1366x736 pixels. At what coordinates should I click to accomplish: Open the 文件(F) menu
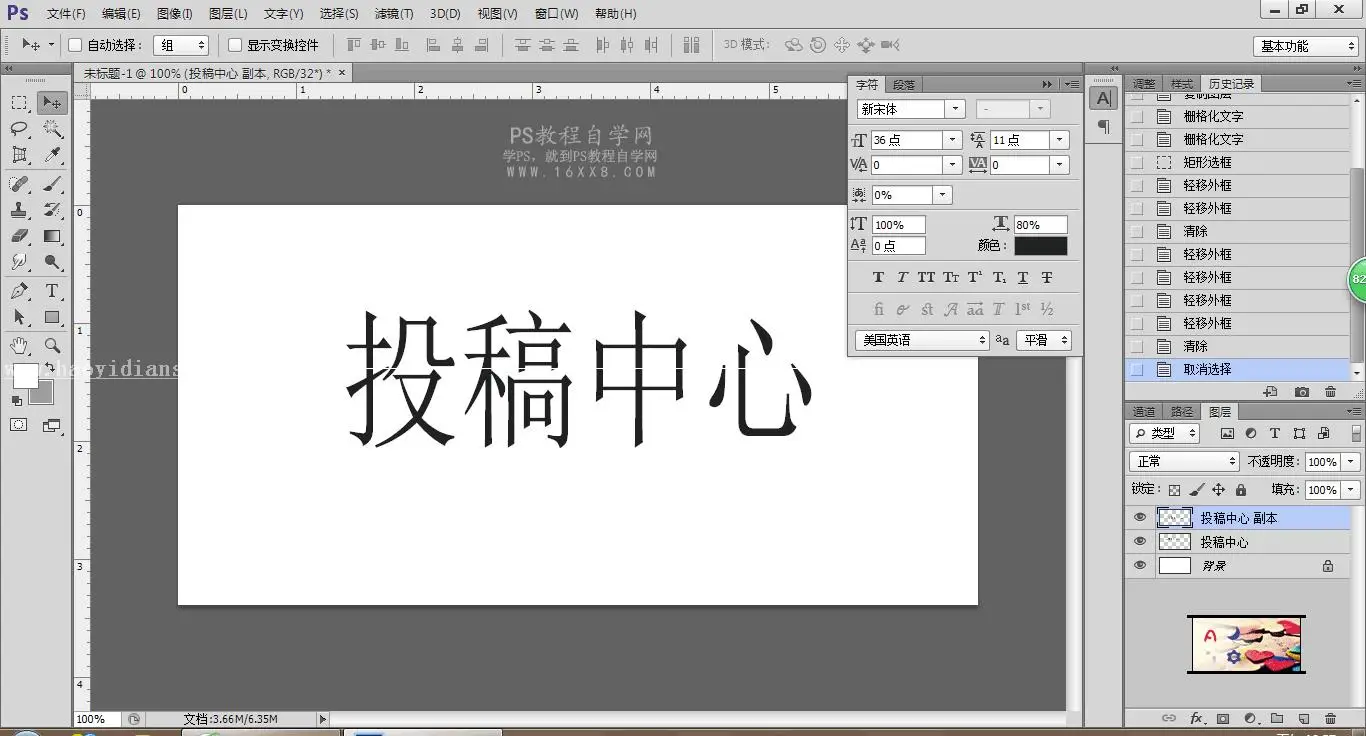66,14
